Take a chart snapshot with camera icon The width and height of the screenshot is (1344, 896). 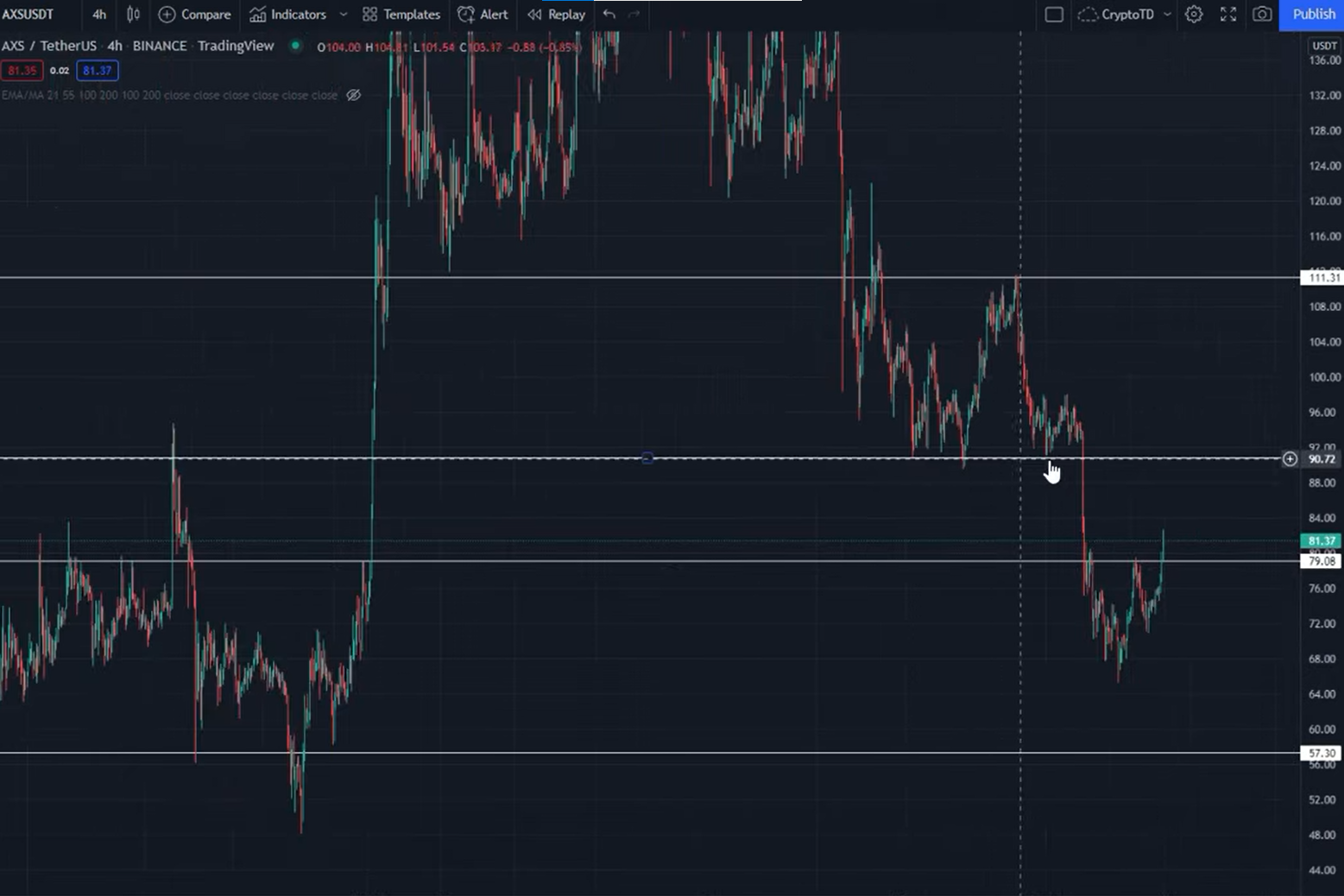pos(1262,15)
